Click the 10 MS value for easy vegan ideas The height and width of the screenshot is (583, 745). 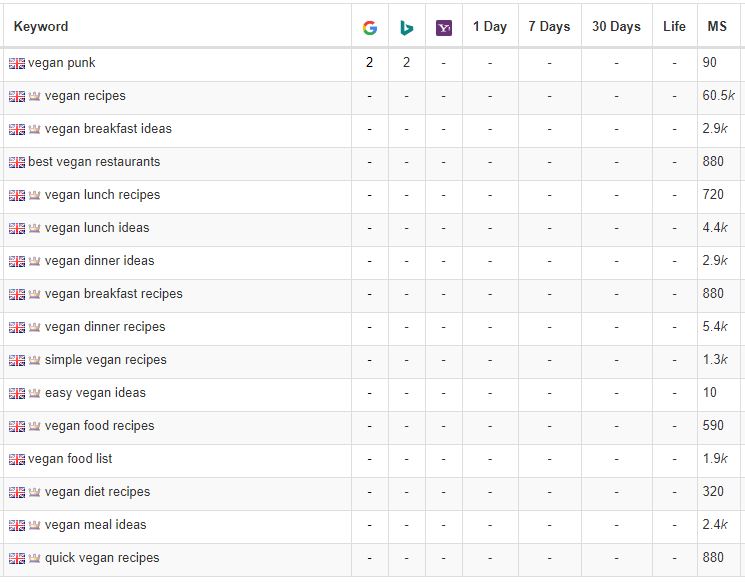coord(710,393)
